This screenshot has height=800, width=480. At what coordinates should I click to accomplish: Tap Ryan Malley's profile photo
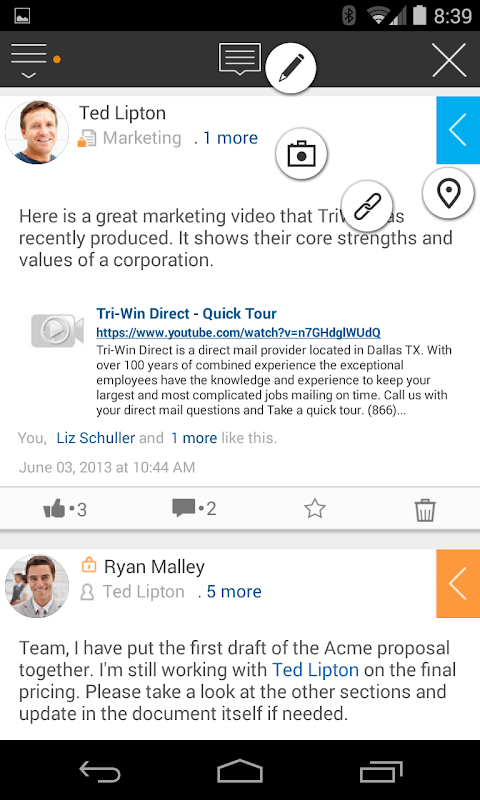37,586
